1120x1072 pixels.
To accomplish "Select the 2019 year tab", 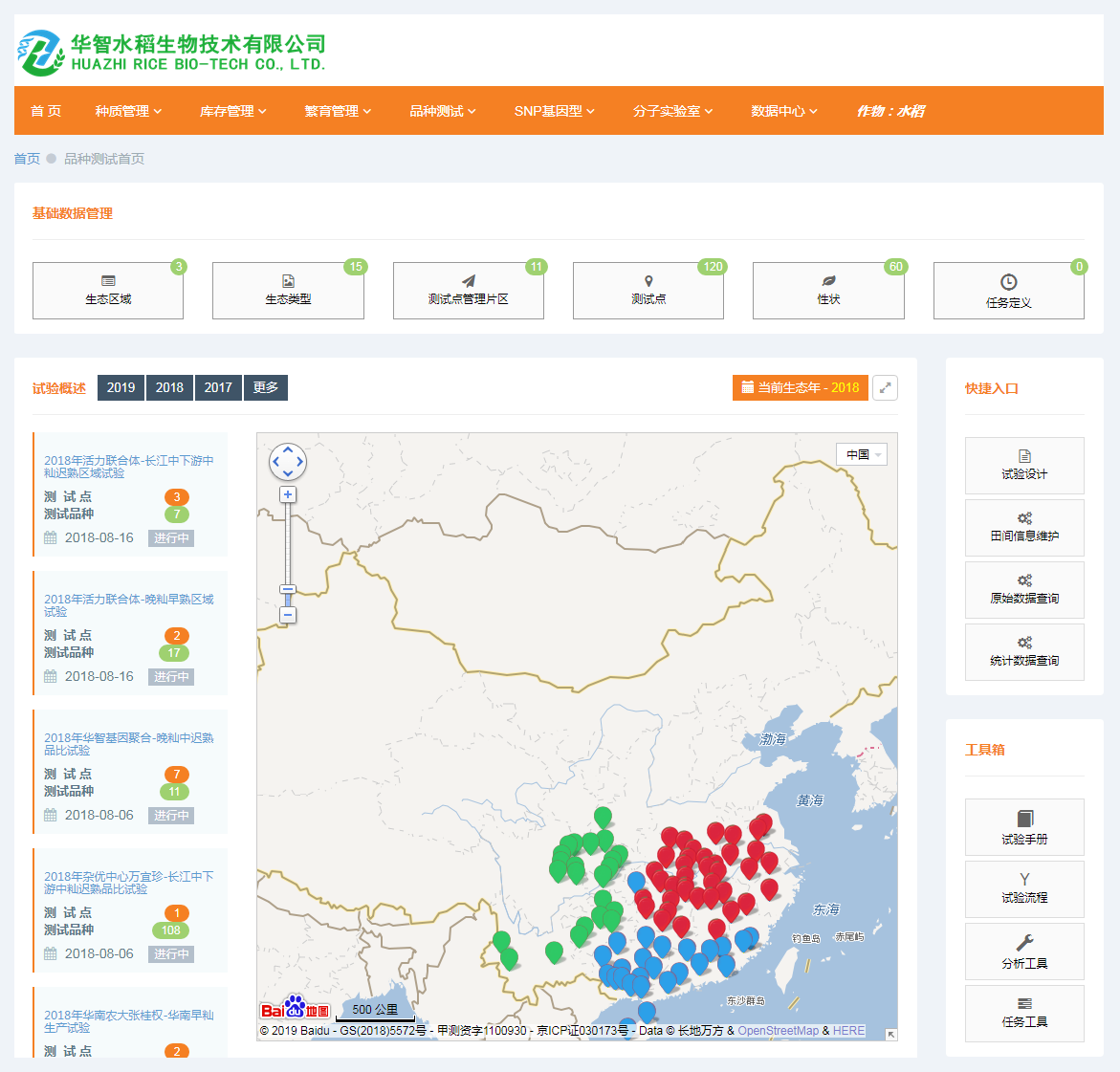I will 121,387.
